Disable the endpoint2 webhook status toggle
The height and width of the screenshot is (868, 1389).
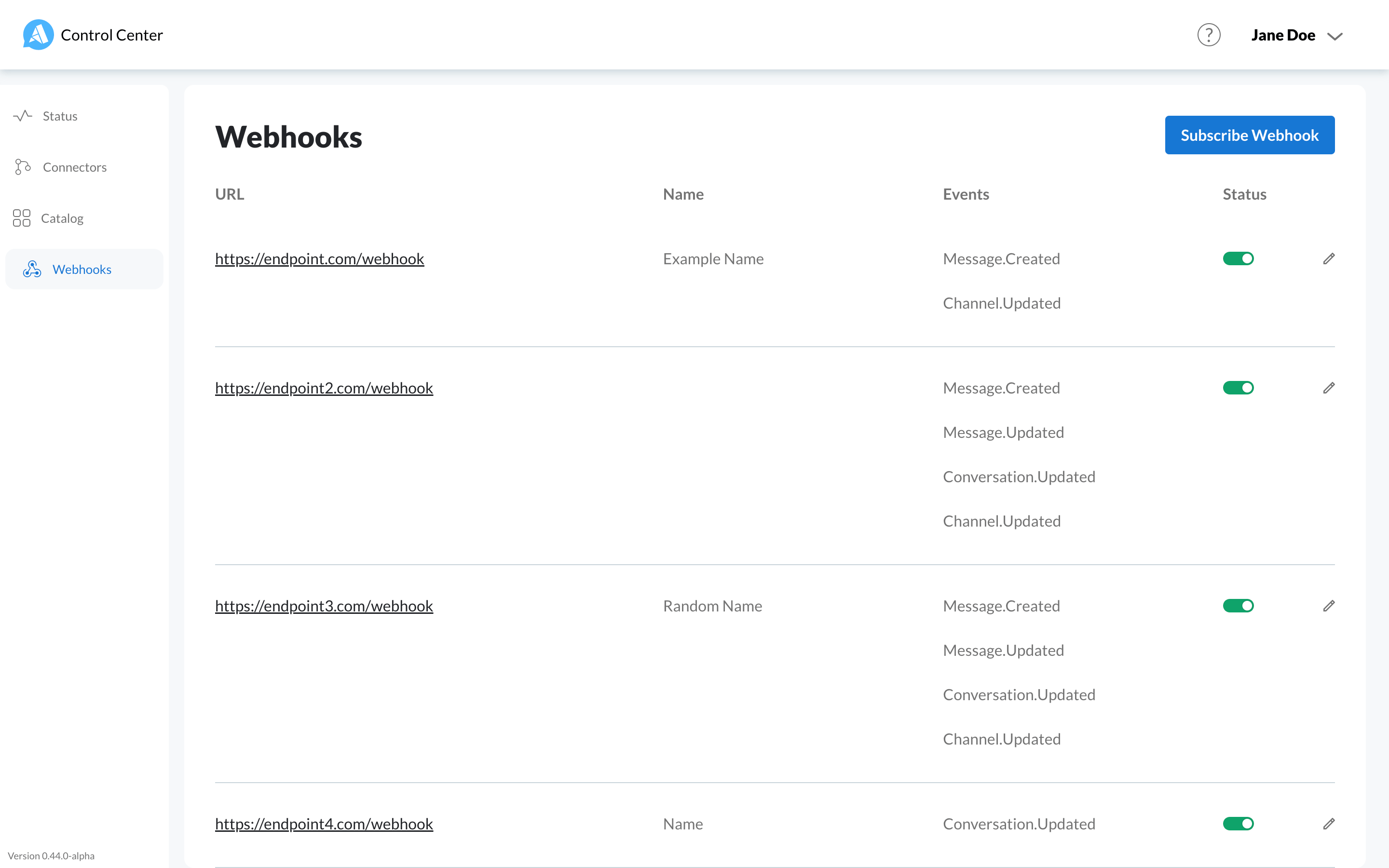pos(1238,388)
